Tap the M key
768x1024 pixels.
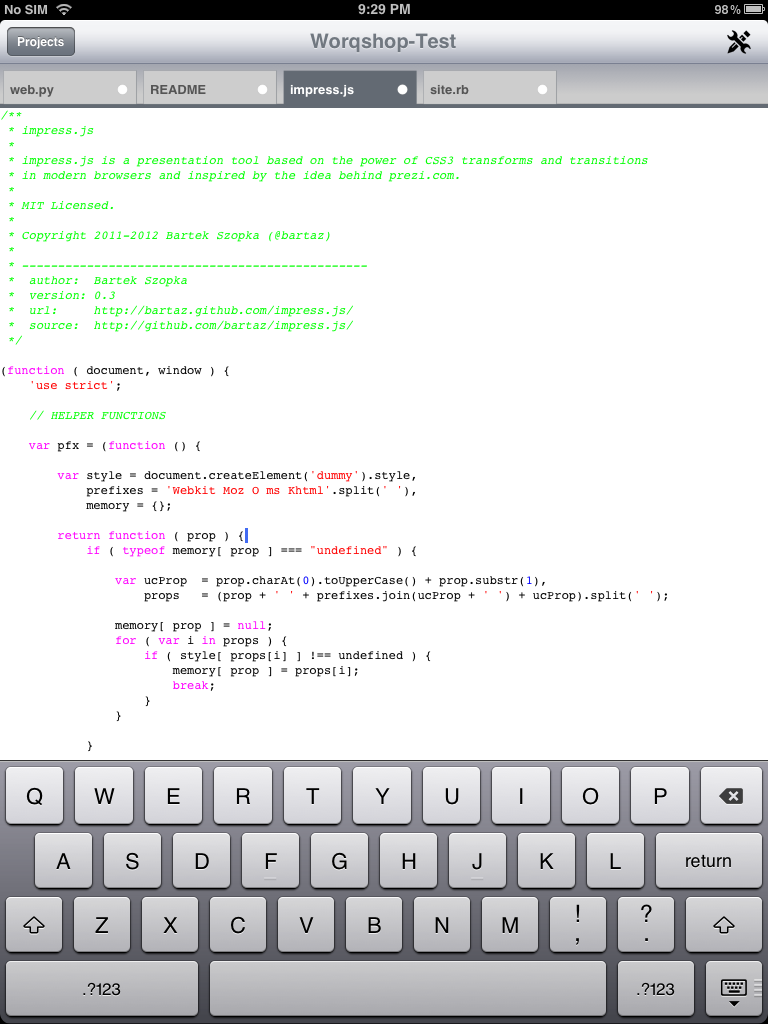(x=510, y=925)
